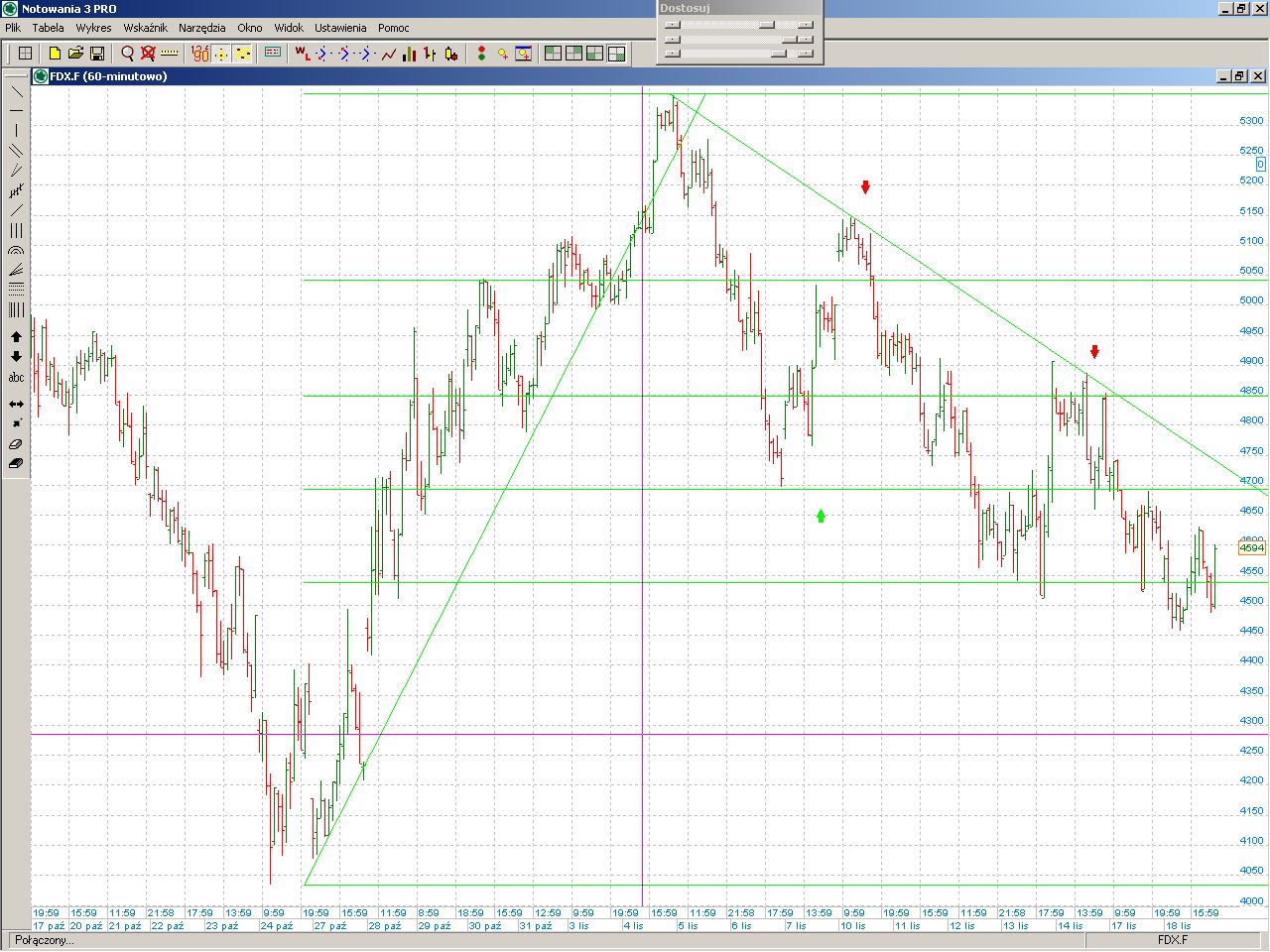Screen dimensions: 1270x952
Task: Click the save floppy disk icon
Action: pos(97,54)
